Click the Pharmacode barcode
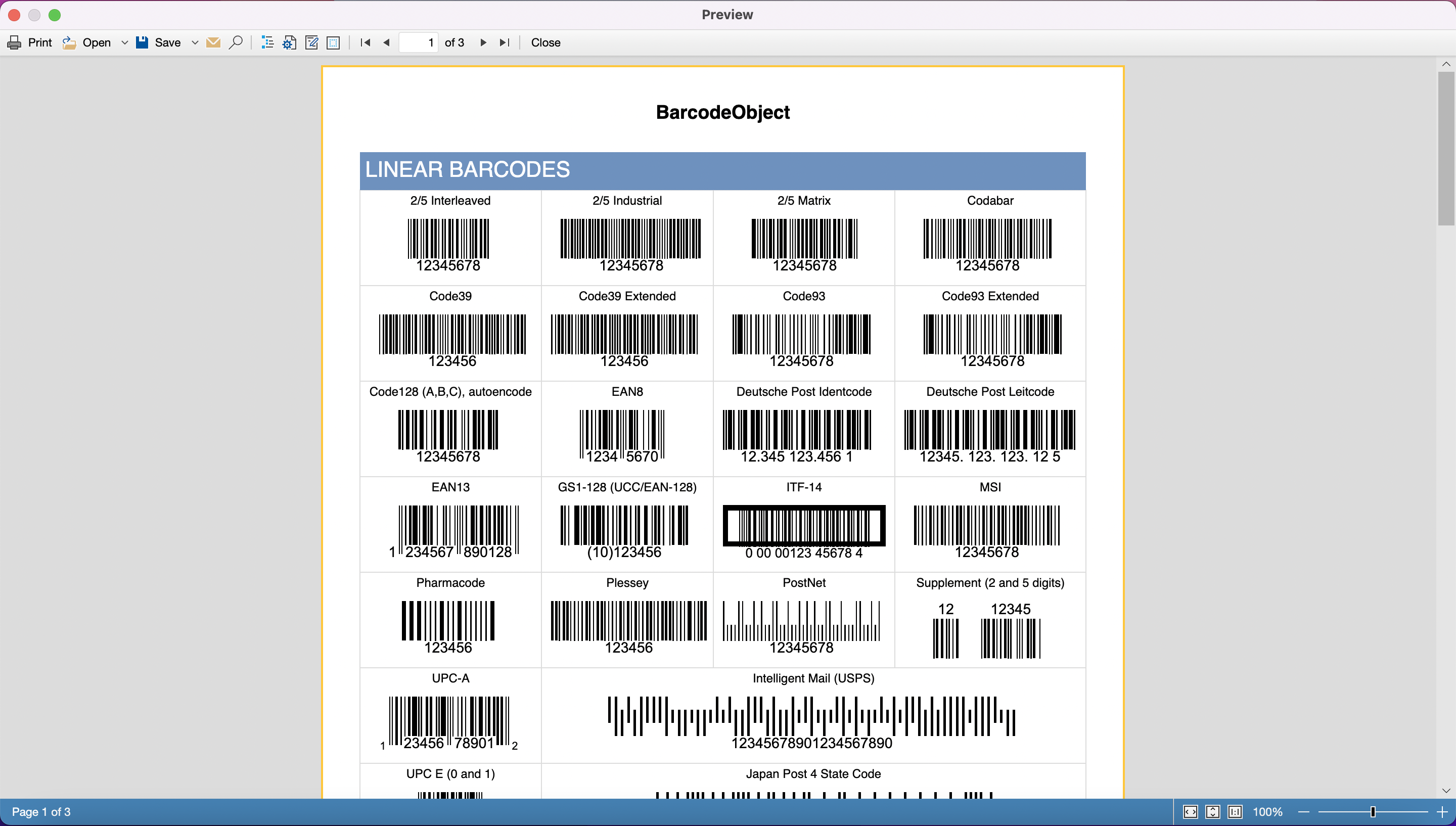 (x=448, y=627)
